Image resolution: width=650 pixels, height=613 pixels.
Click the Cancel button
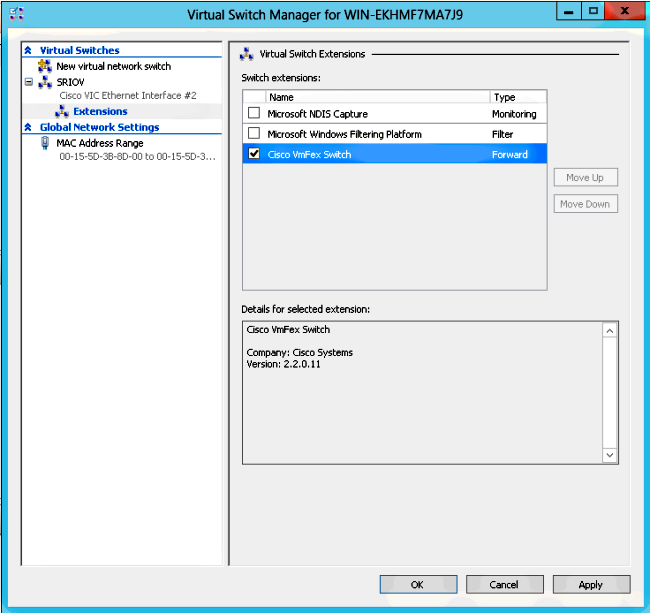click(504, 584)
